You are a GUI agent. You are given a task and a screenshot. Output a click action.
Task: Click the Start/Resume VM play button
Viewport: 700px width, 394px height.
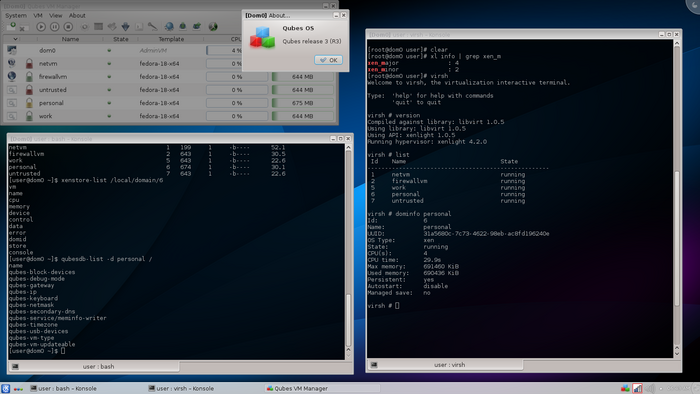point(41,27)
